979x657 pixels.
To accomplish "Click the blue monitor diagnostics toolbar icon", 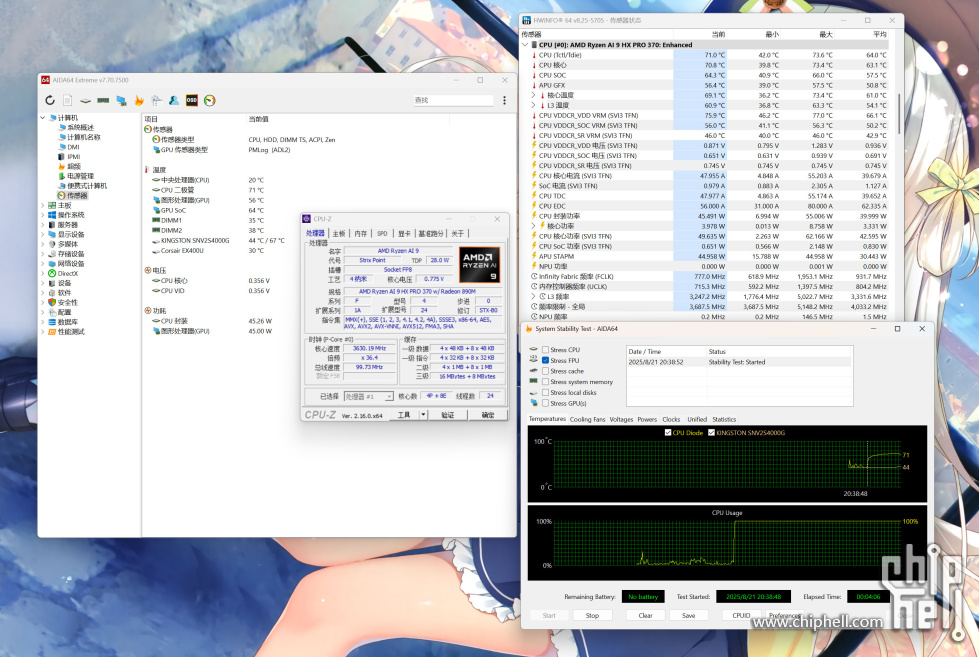I will (121, 101).
